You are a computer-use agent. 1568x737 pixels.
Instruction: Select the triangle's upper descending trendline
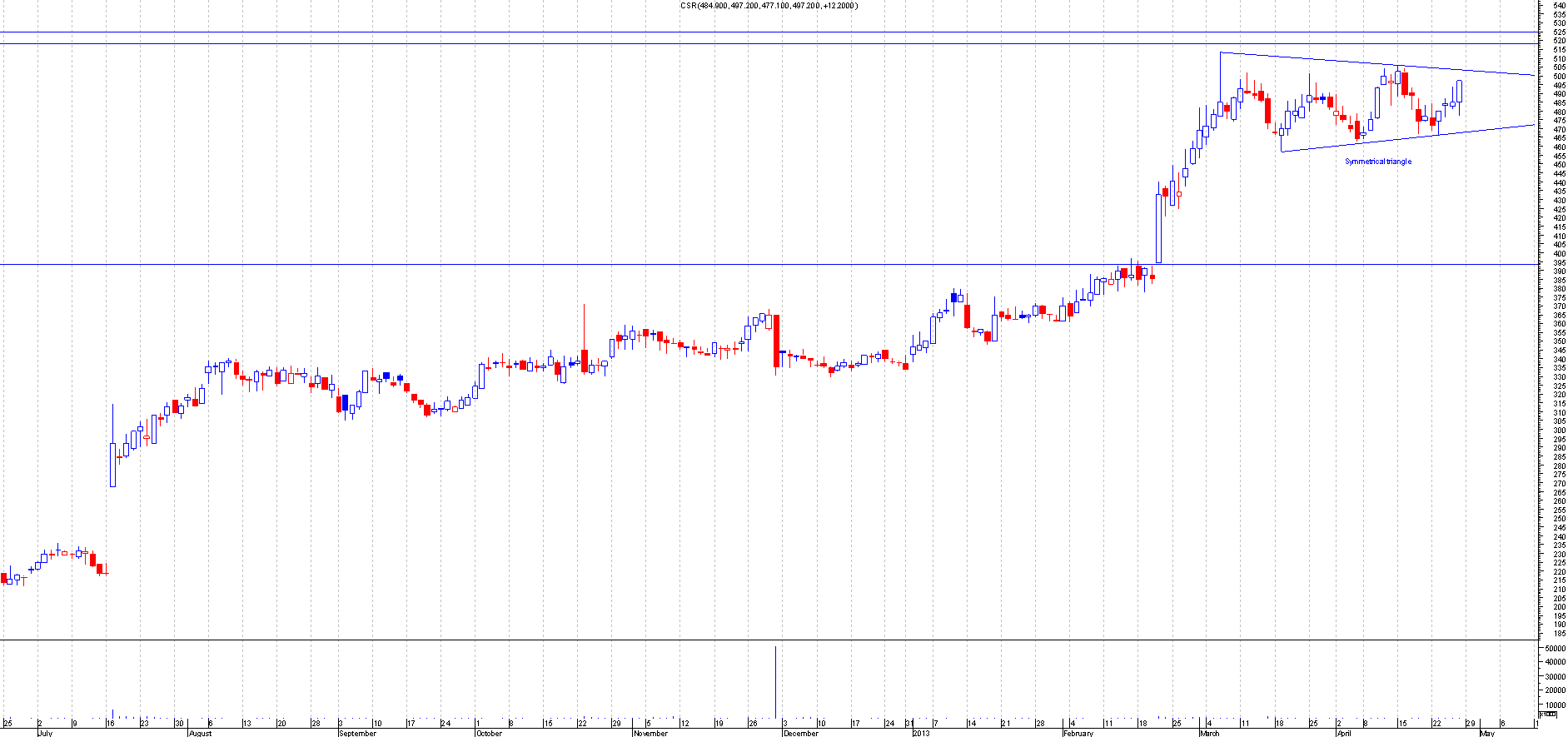[x=1374, y=64]
